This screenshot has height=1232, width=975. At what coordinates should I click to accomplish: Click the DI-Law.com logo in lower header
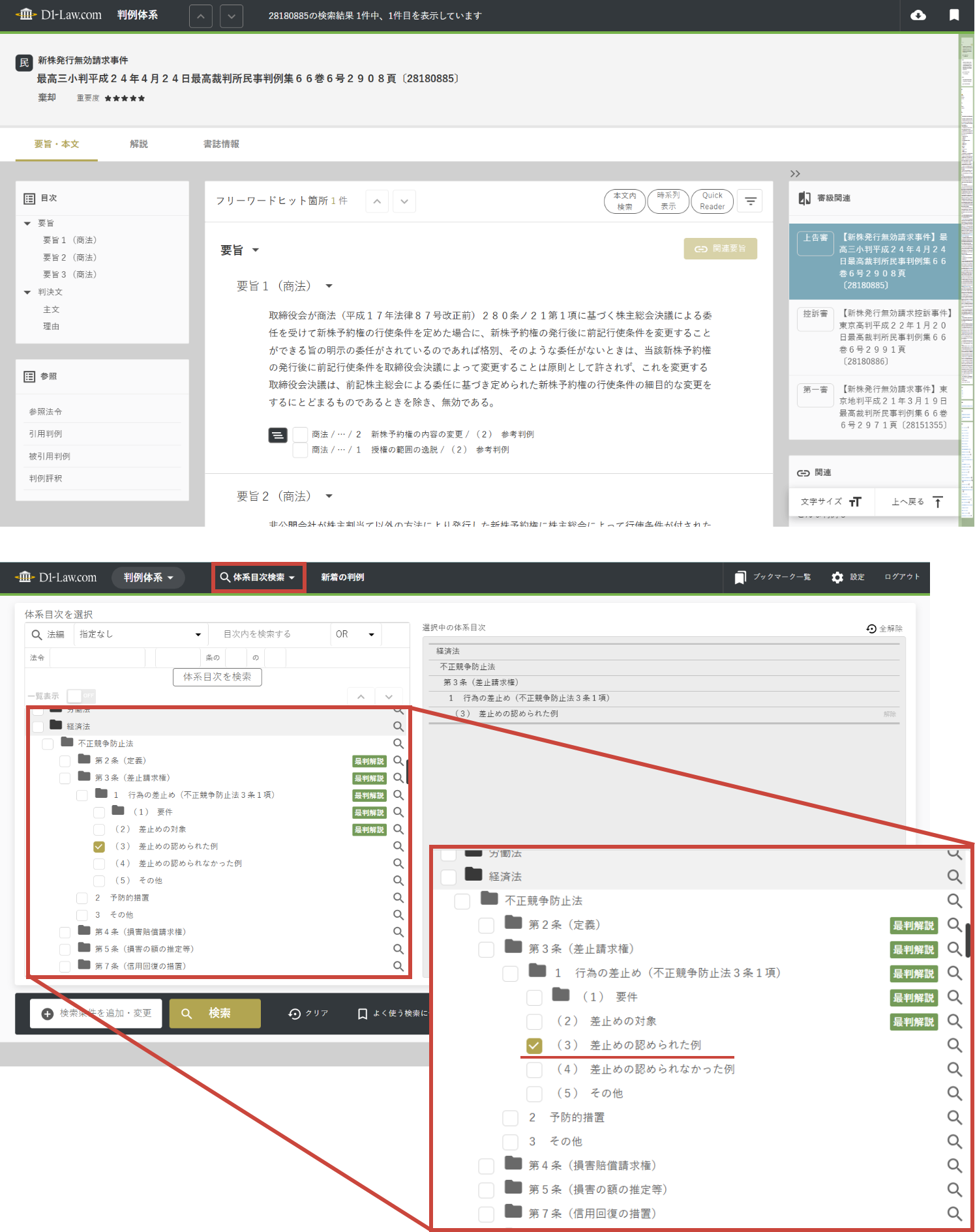coord(56,577)
